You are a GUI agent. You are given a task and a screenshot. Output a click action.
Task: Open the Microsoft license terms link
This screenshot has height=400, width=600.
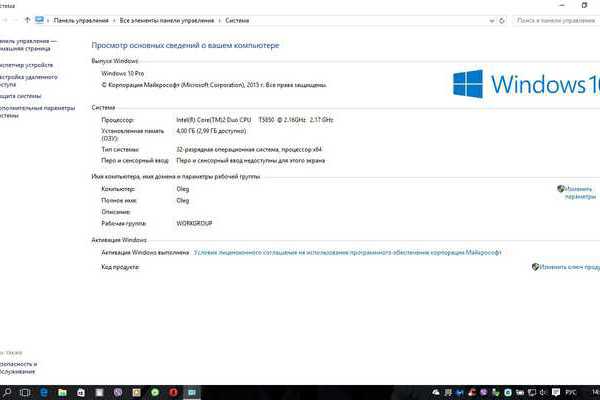pos(347,253)
